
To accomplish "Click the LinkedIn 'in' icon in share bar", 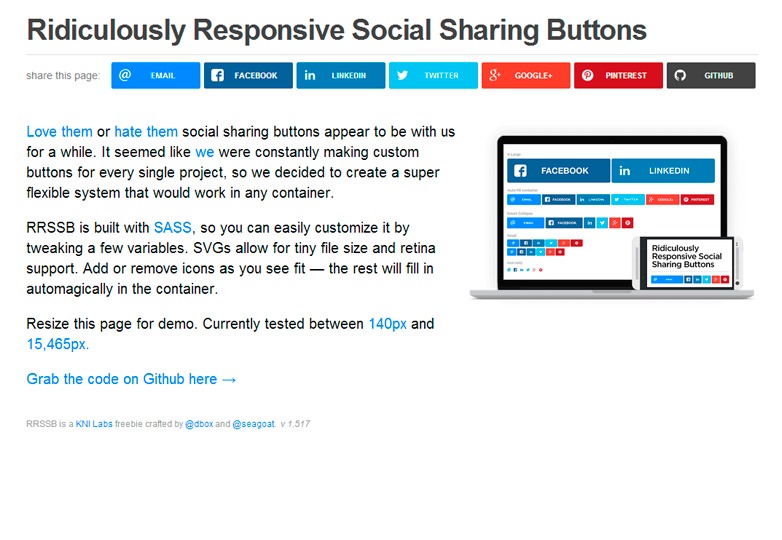I will (310, 75).
